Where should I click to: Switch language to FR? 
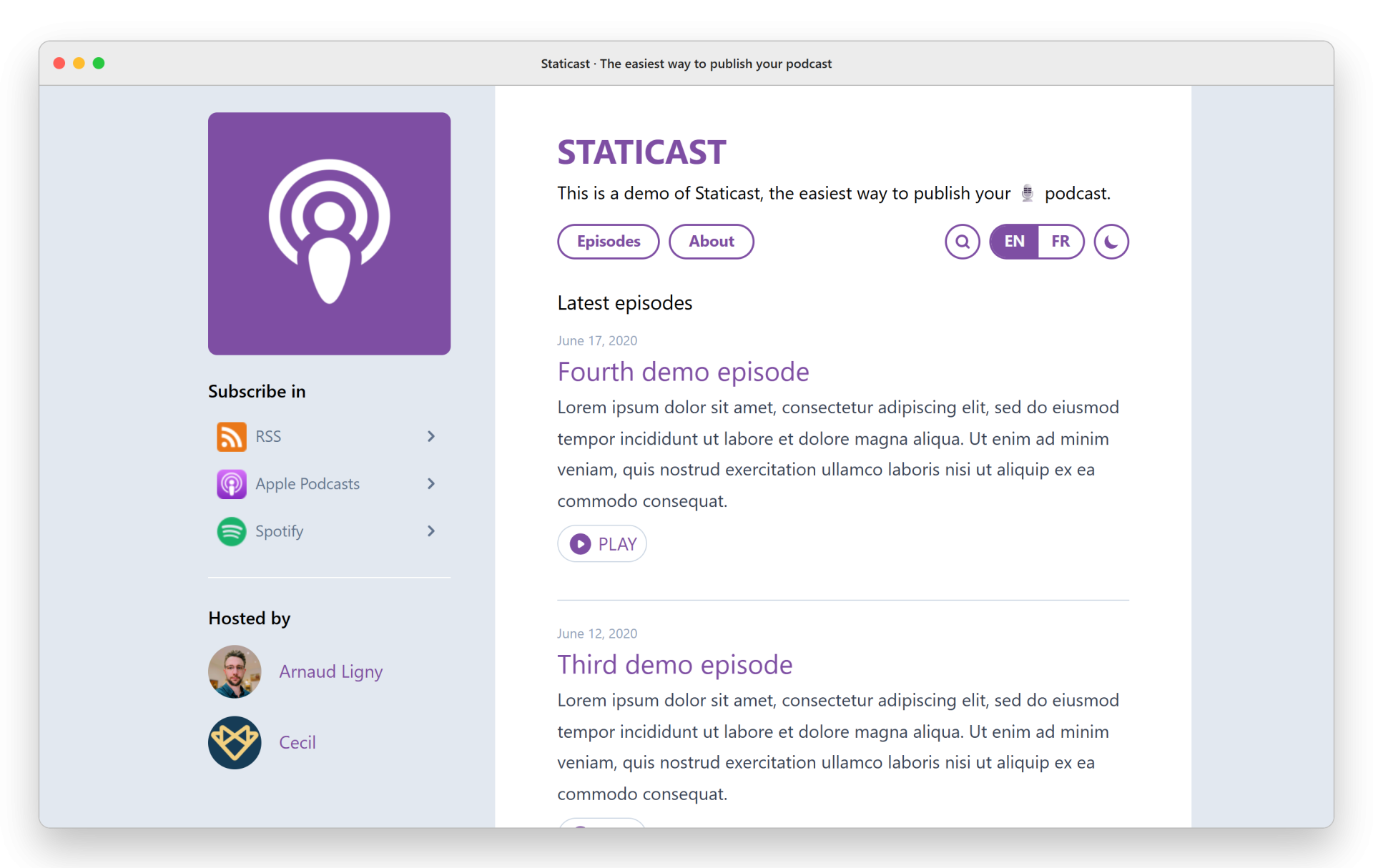coord(1060,242)
